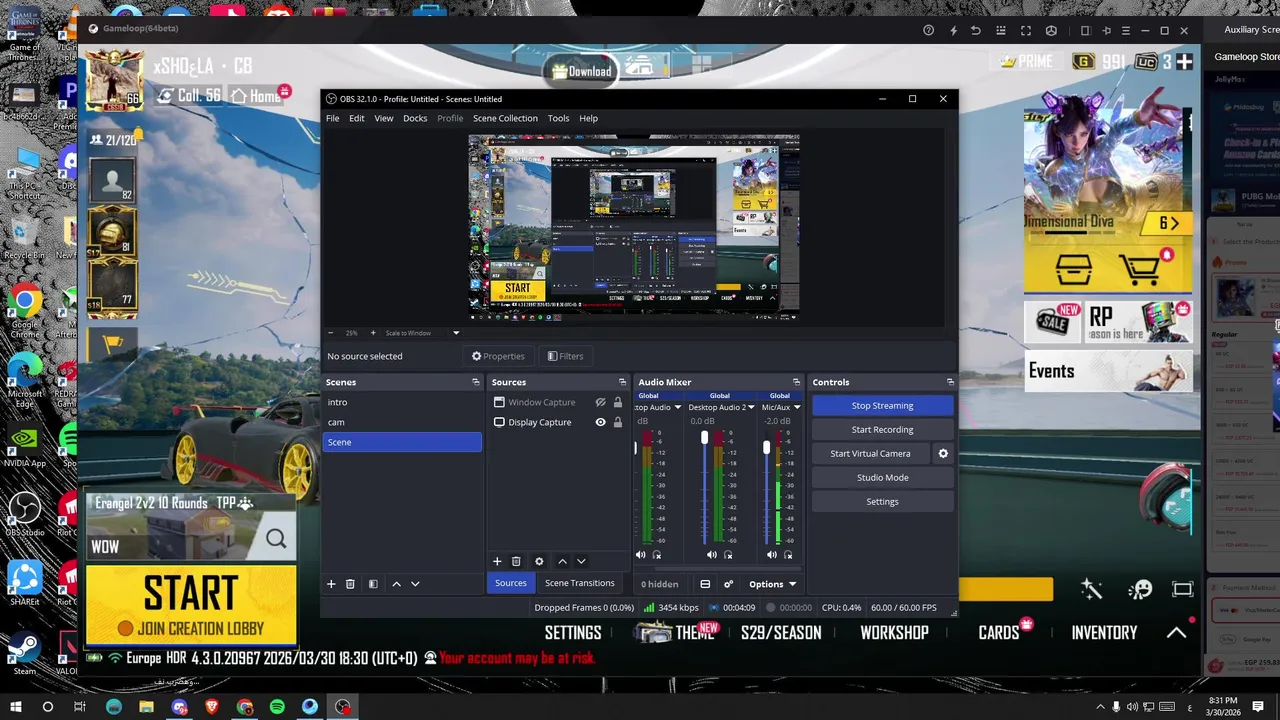This screenshot has height=720, width=1280.
Task: Toggle monitoring headphone icon for Desktop Audio 2
Action: point(728,555)
